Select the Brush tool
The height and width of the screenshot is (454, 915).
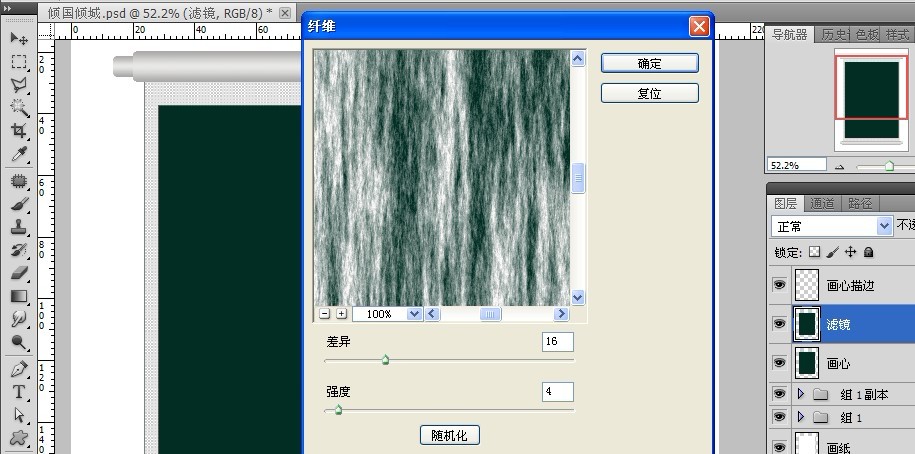[x=19, y=204]
